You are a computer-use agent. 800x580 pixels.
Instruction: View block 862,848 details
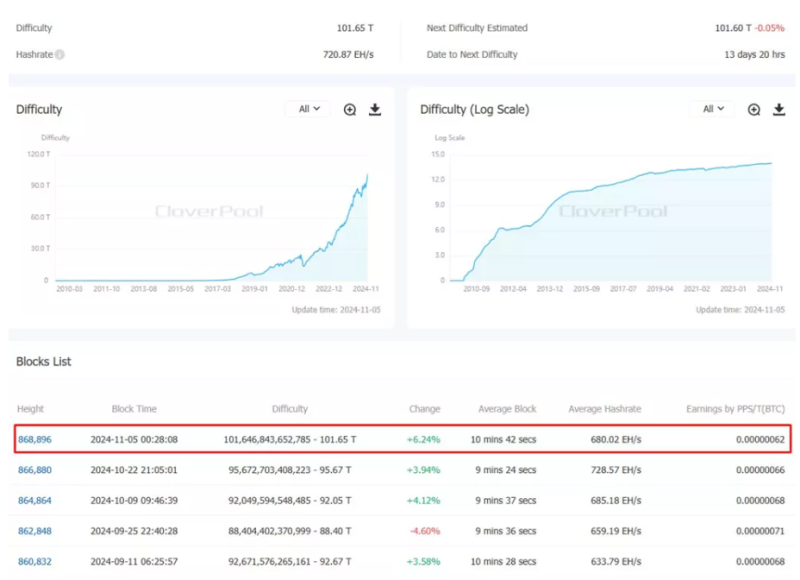click(34, 530)
